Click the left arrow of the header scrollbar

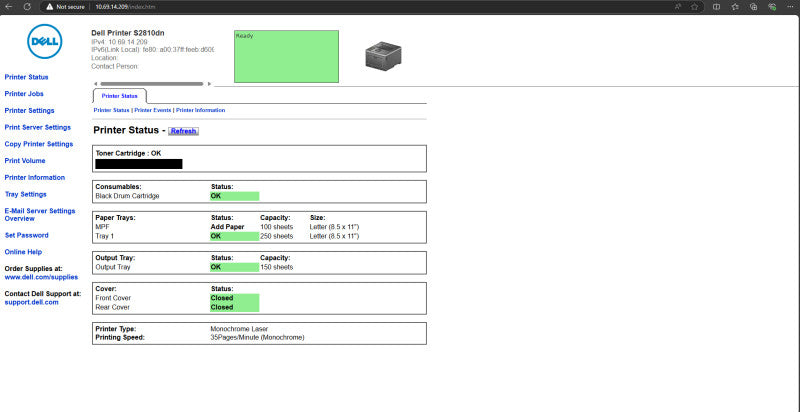click(x=95, y=84)
